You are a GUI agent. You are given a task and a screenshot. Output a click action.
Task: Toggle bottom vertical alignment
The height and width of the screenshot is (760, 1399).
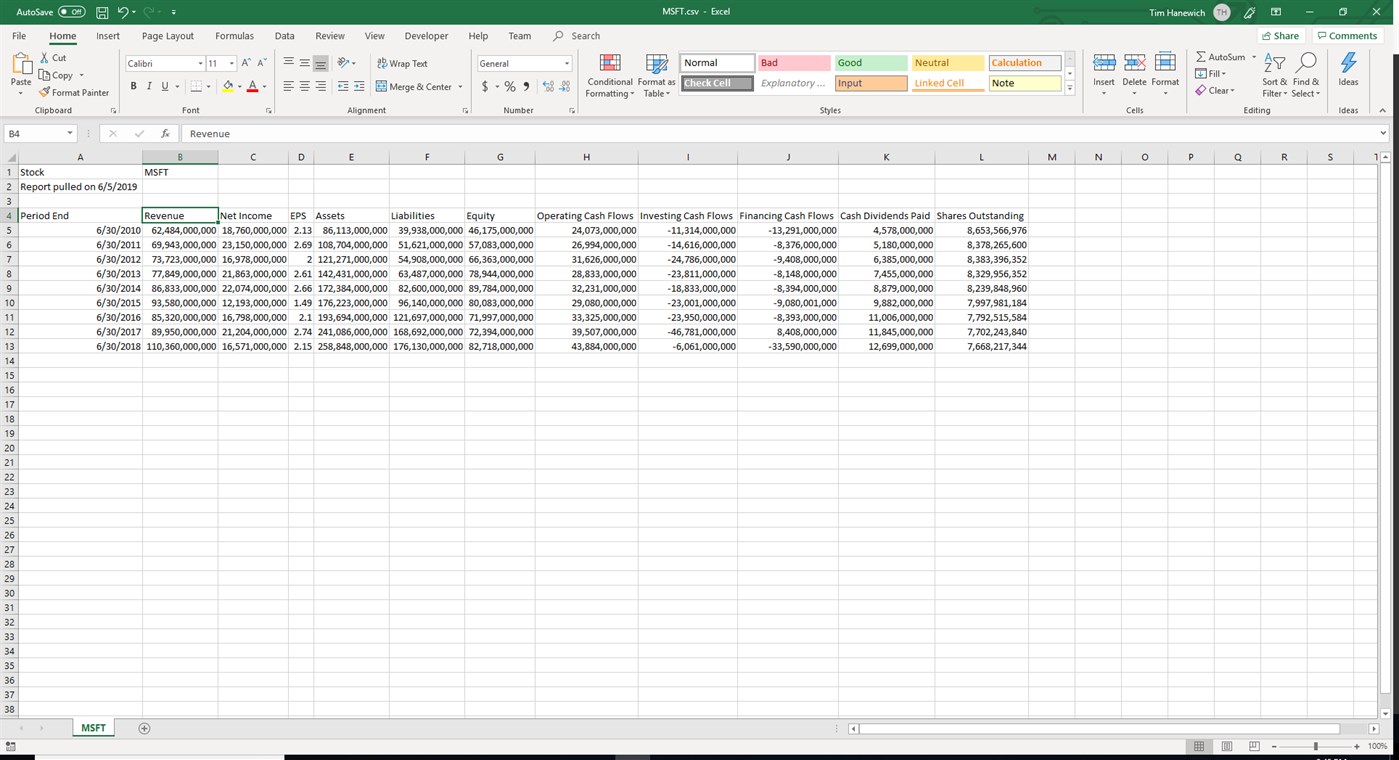pyautogui.click(x=321, y=63)
